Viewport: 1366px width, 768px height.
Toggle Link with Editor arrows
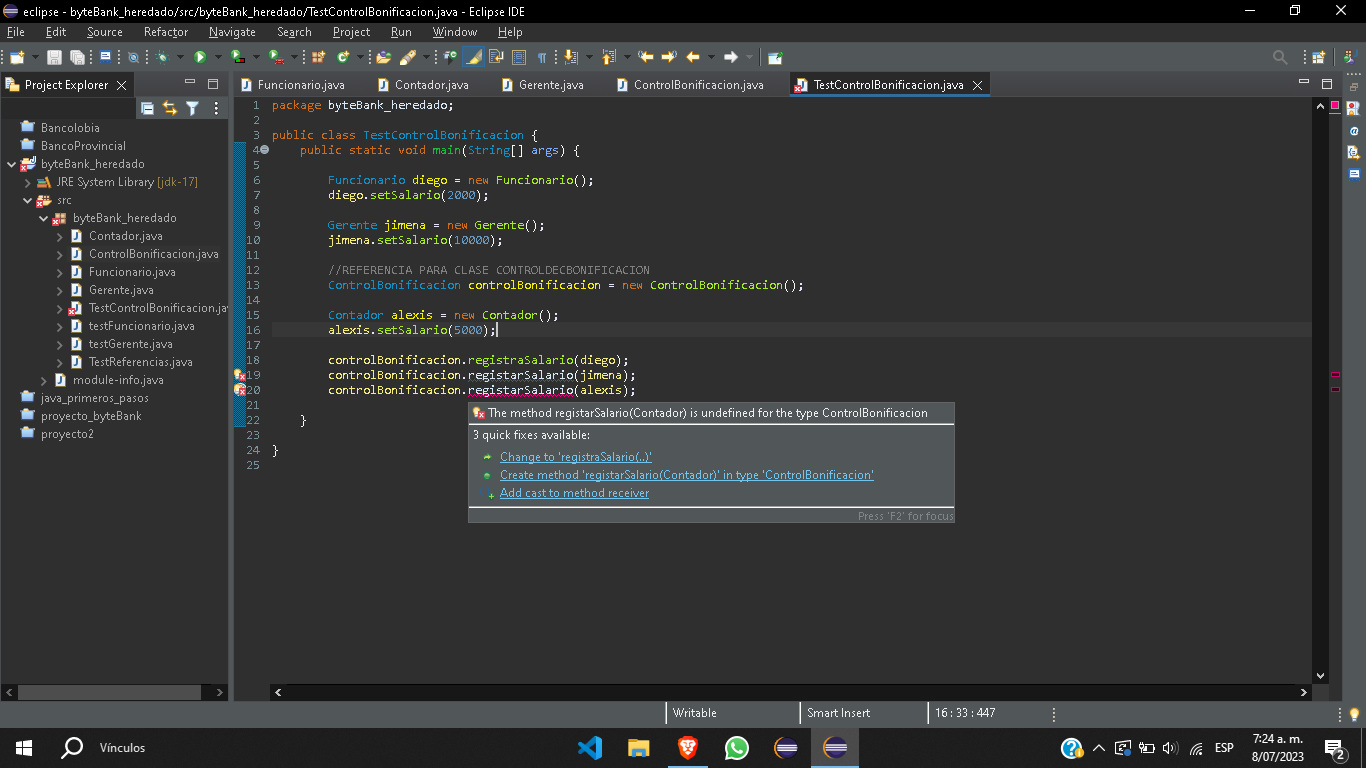tap(170, 108)
